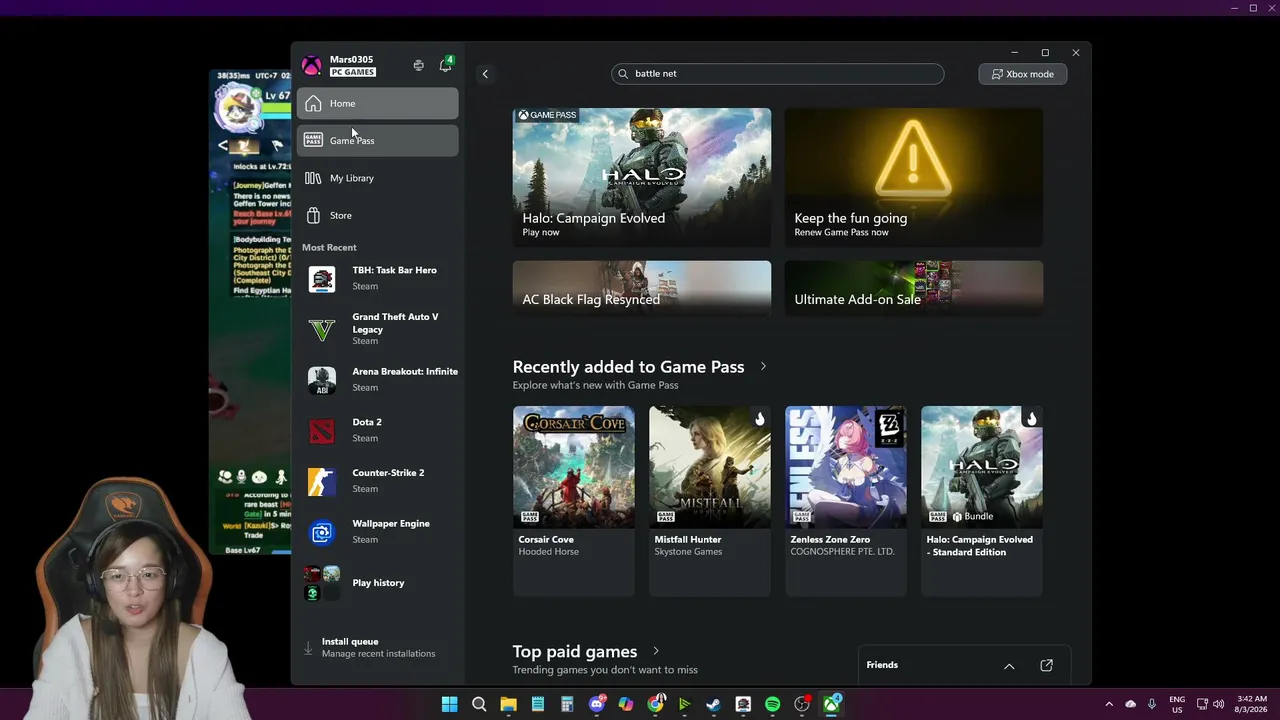The image size is (1280, 720).
Task: Open the Windows Start menu
Action: coord(449,704)
